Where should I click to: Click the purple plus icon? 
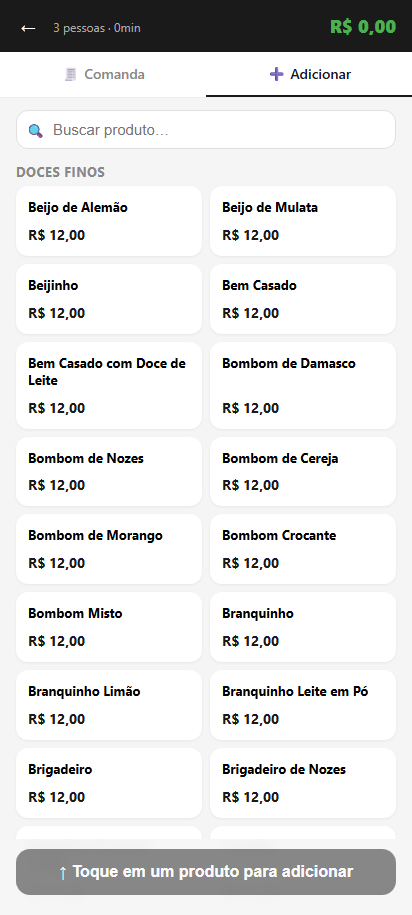[x=277, y=74]
